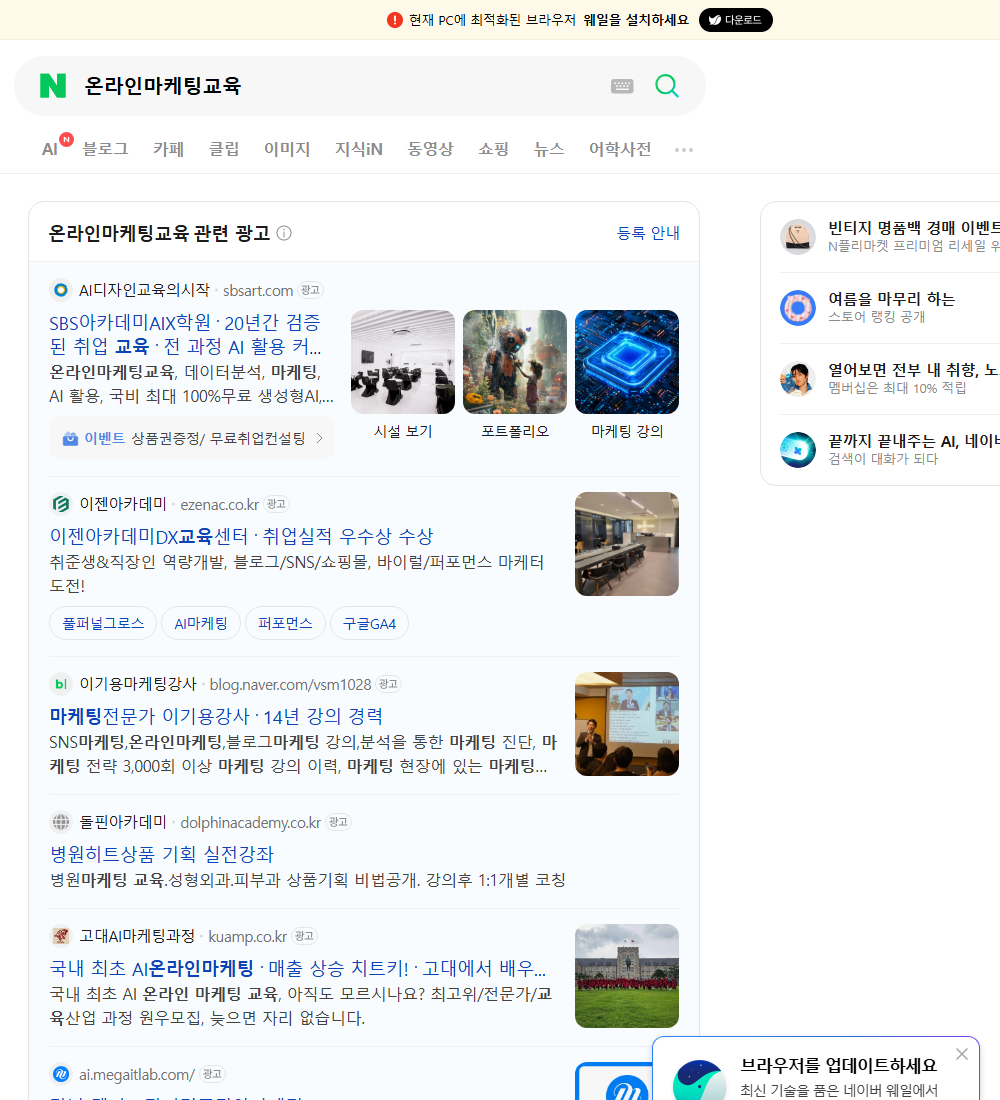The height and width of the screenshot is (1100, 1000).
Task: Click the ezenac.co.kr URL text
Action: pos(220,504)
